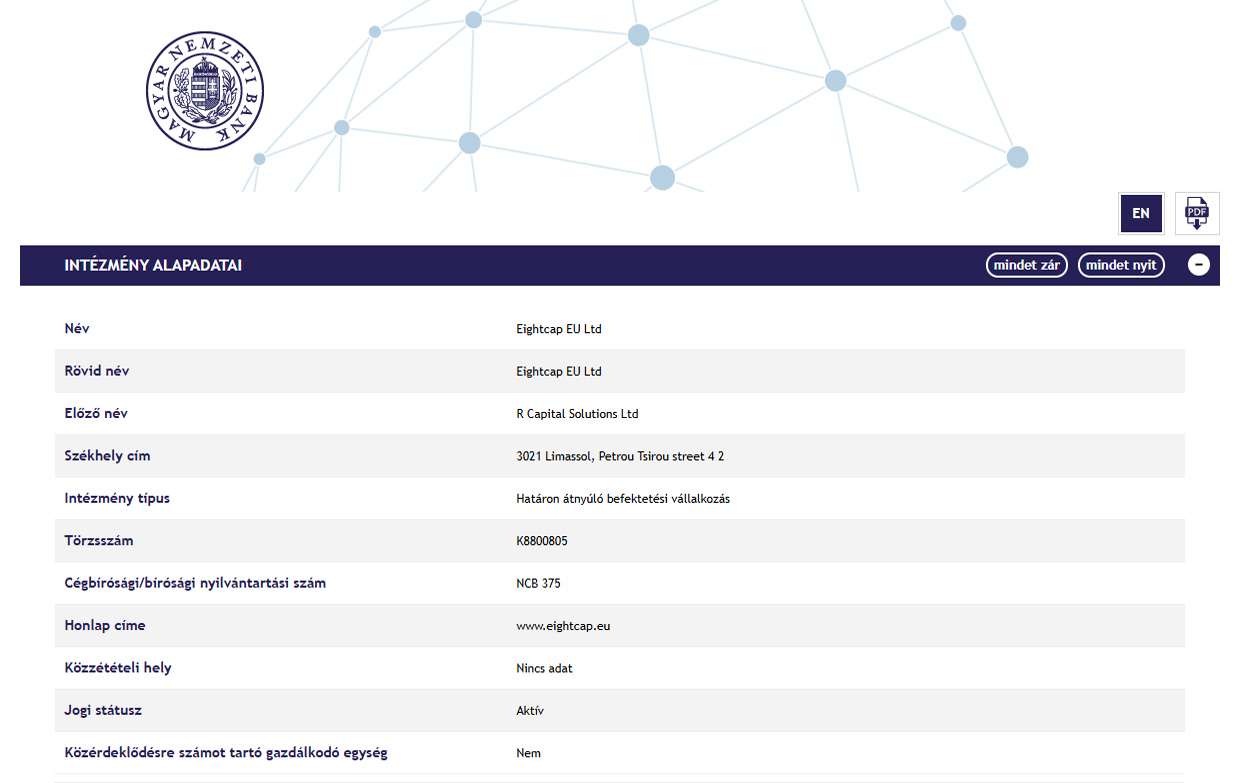Screen dimensions: 1243x783
Task: Click the registration number K8800805
Action: click(542, 541)
